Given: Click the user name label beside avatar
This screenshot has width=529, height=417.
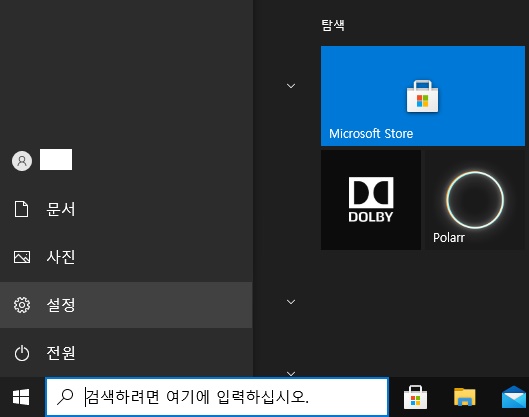Looking at the screenshot, I should (x=56, y=160).
